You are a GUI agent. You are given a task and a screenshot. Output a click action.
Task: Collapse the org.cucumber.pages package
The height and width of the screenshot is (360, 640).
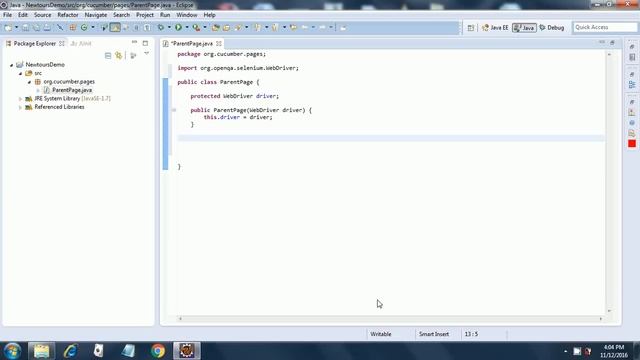[29, 82]
